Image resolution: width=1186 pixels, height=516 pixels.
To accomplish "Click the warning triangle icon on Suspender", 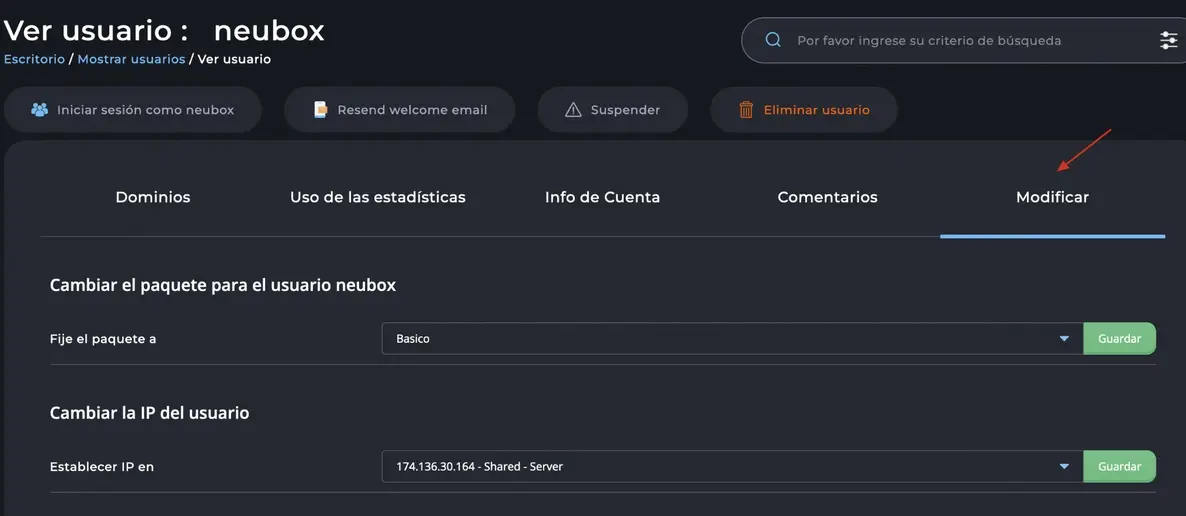I will tap(573, 110).
